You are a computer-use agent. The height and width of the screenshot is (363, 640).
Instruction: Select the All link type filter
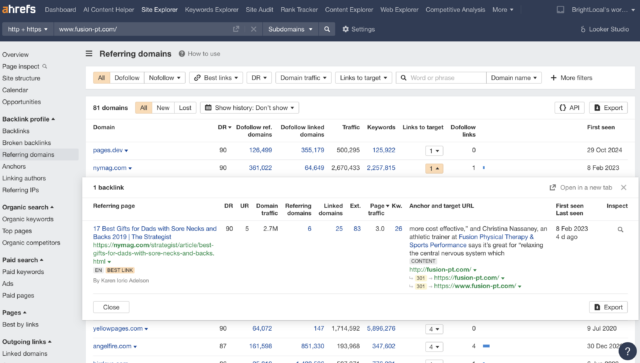tap(101, 78)
